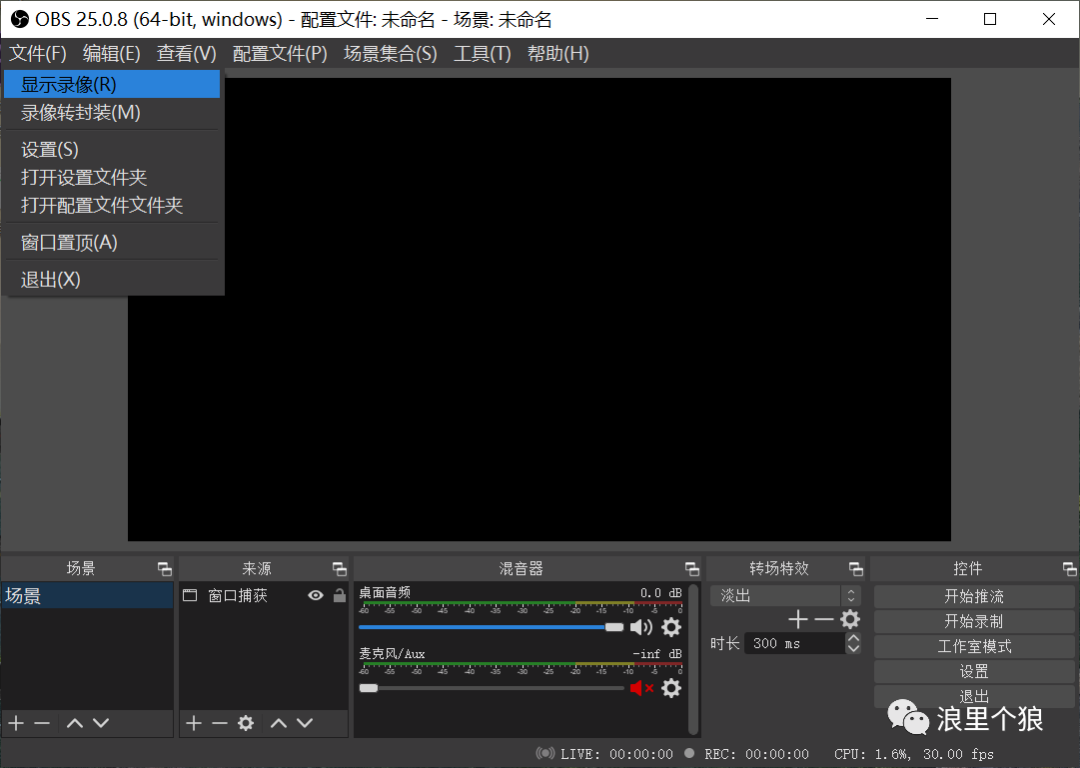1080x768 pixels.
Task: Add a new source with plus icon
Action: tap(194, 723)
